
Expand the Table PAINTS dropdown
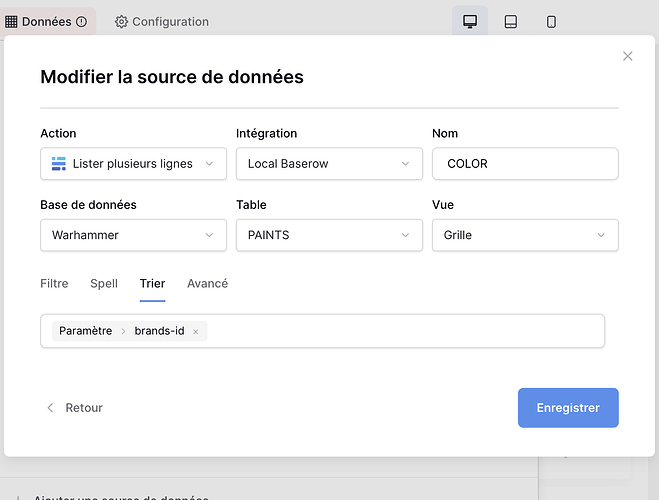328,236
